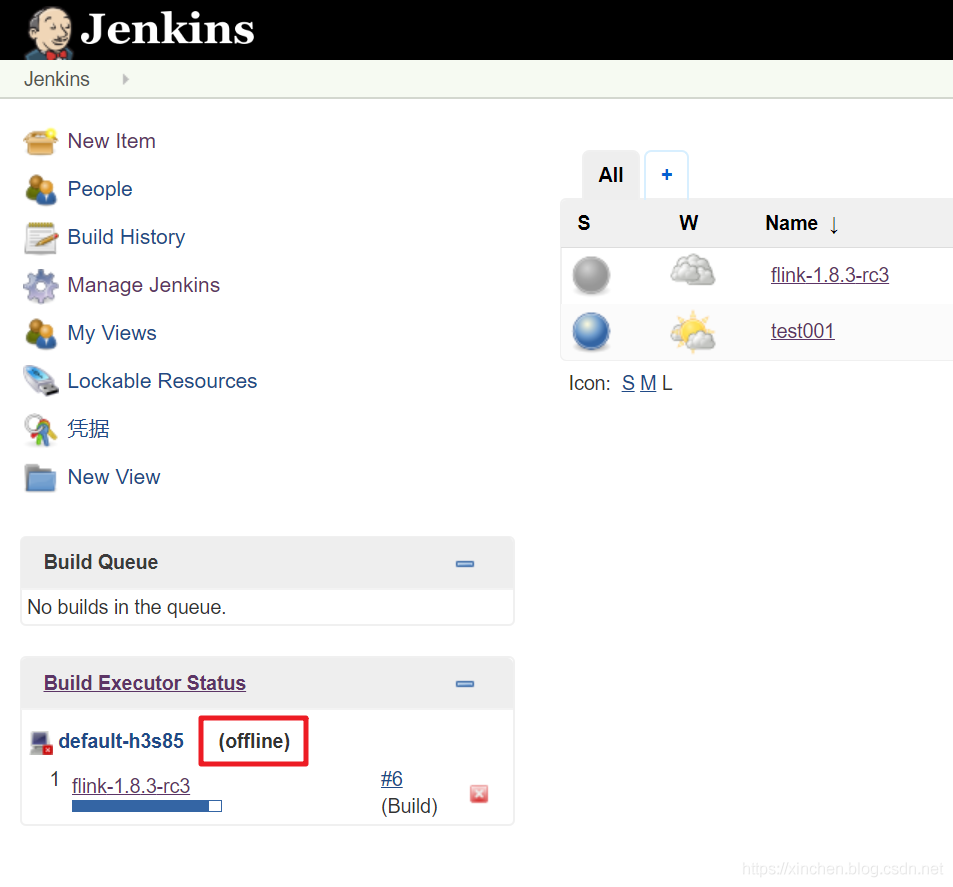Click the Jenkins butler logo icon
This screenshot has height=887, width=953.
pos(50,32)
